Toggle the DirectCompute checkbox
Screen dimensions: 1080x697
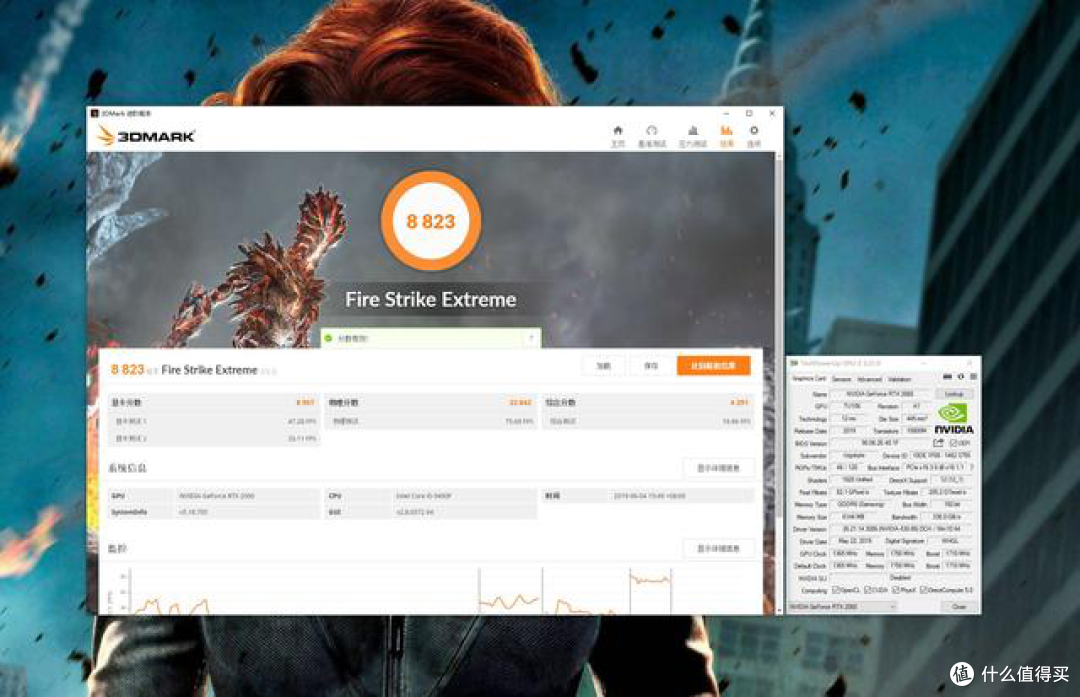(924, 590)
